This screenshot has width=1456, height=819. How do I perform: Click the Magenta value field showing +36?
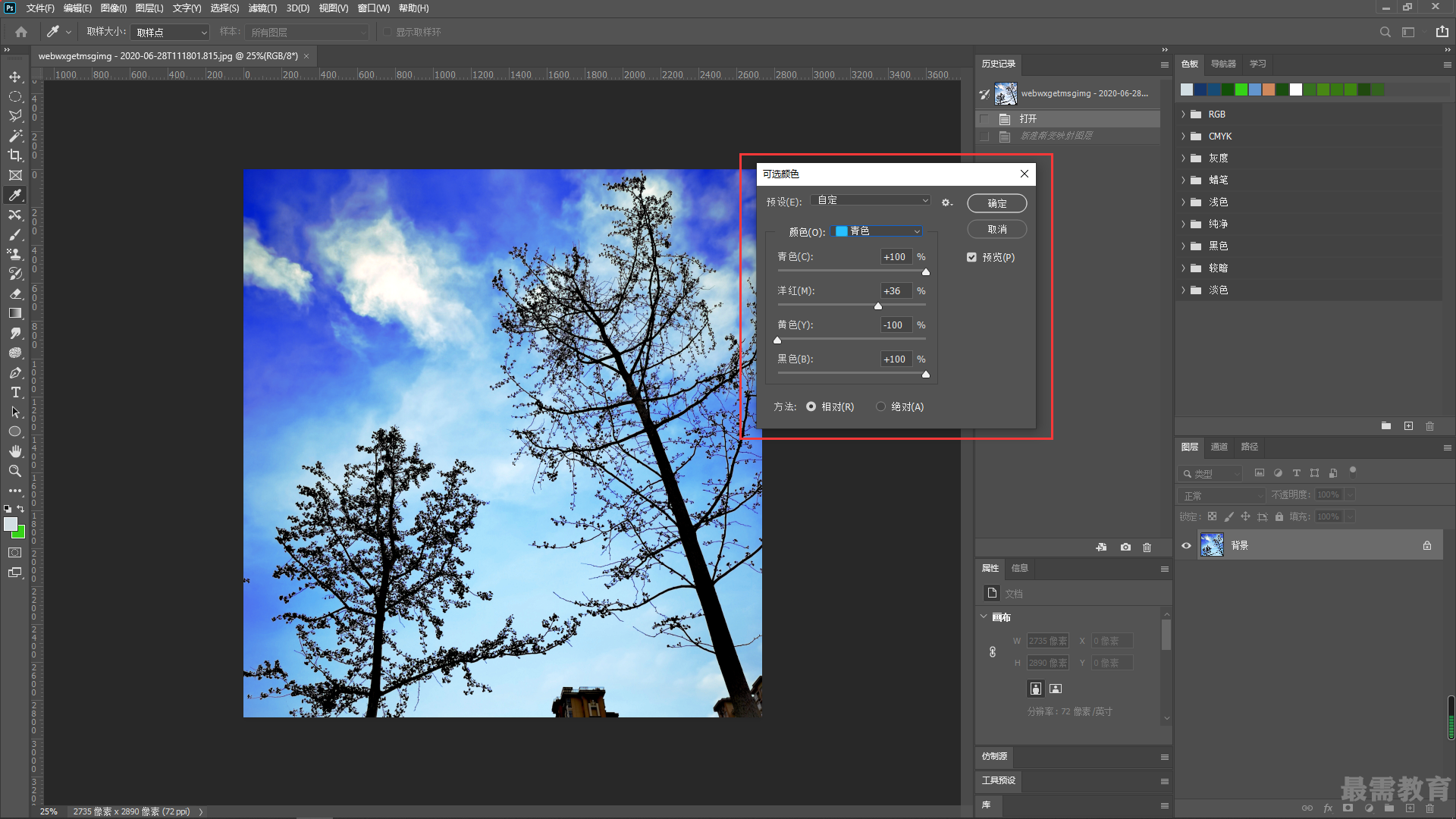pos(896,290)
